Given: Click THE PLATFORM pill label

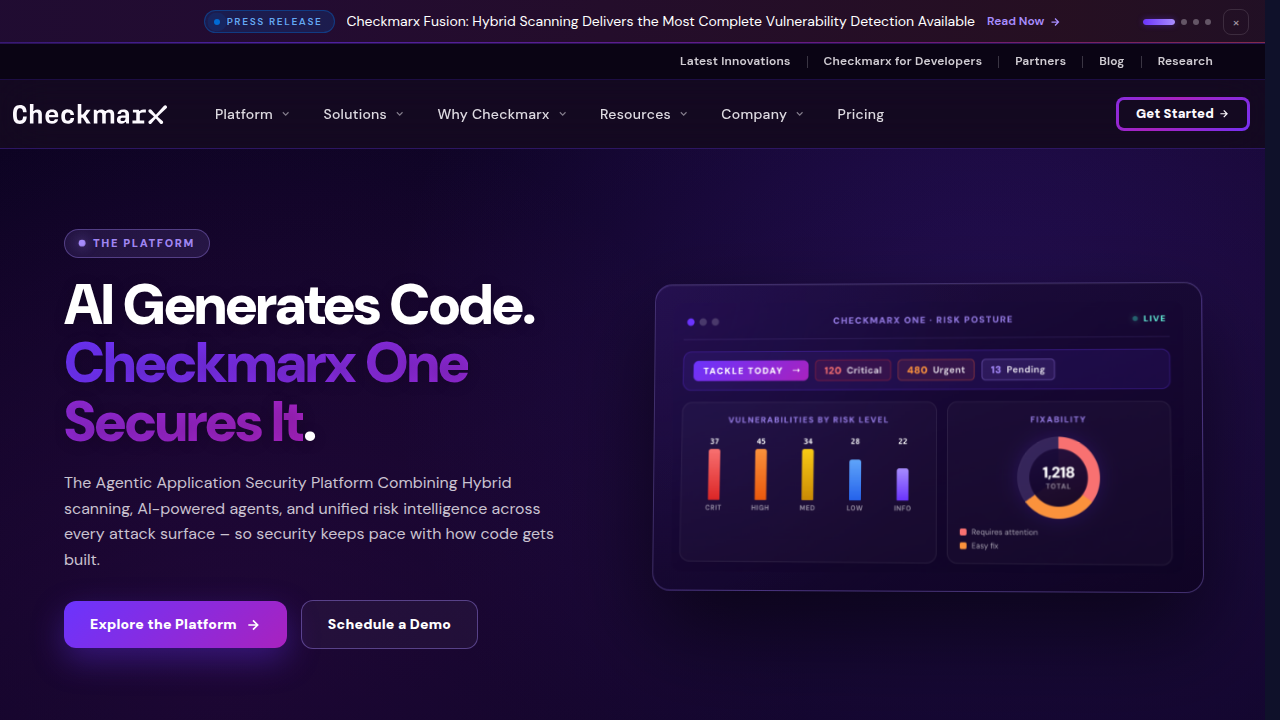Looking at the screenshot, I should tap(137, 243).
